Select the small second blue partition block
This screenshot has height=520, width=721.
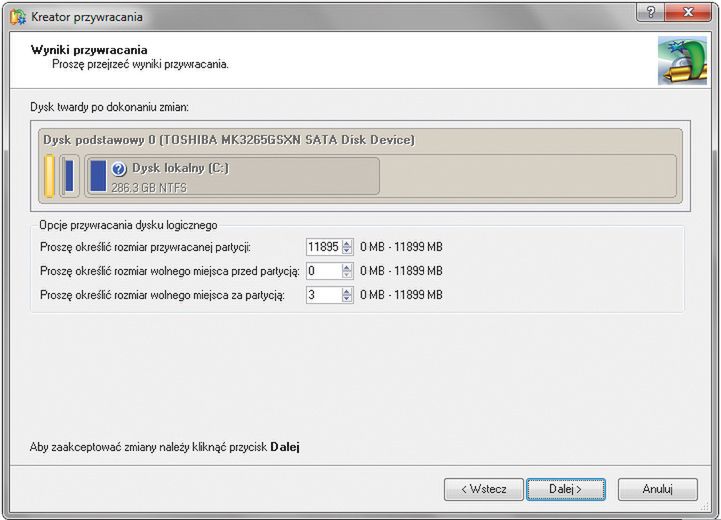point(69,176)
